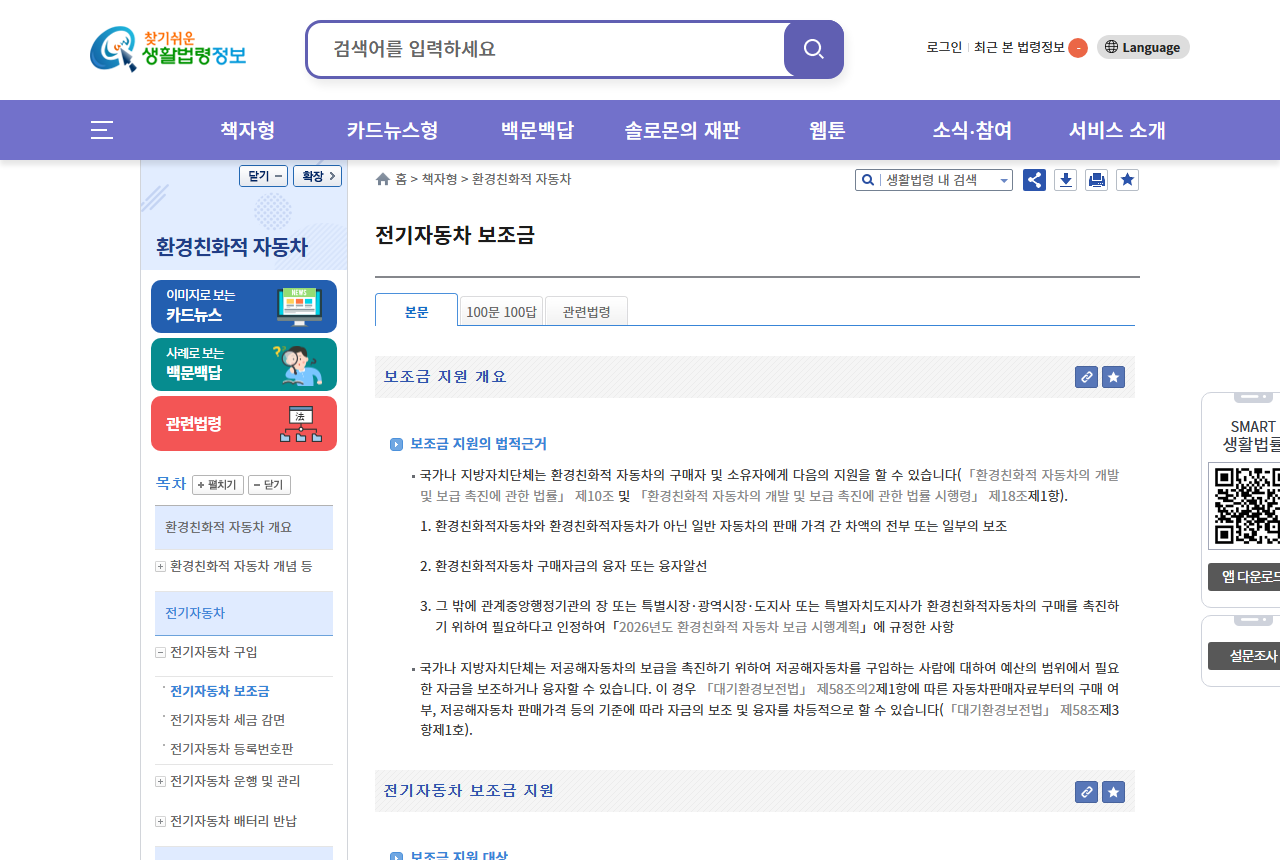Screen dimensions: 1280x860
Task: Open 생활법령 내 검색 dropdown
Action: [934, 180]
